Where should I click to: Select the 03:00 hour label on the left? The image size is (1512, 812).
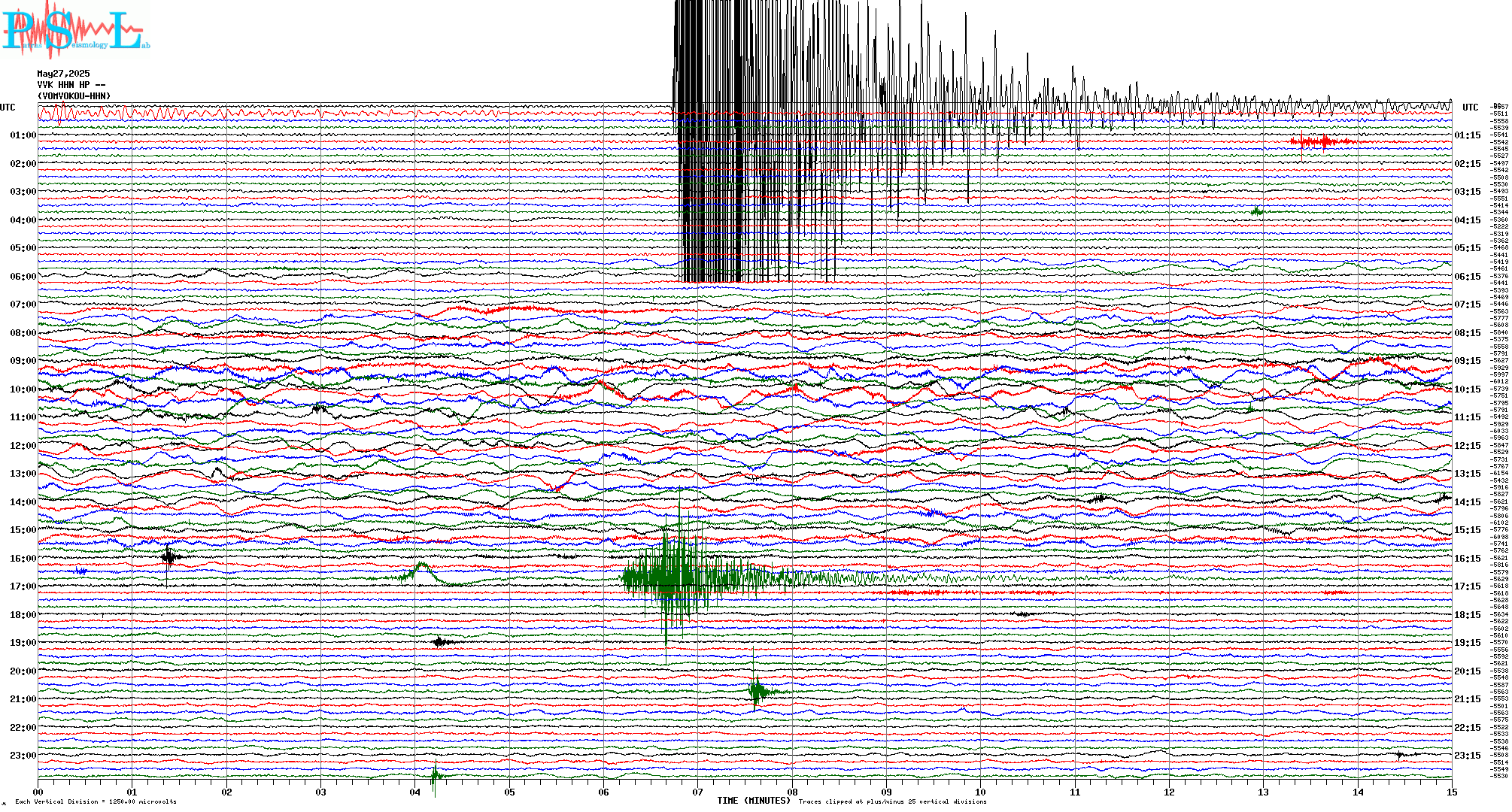[x=23, y=192]
